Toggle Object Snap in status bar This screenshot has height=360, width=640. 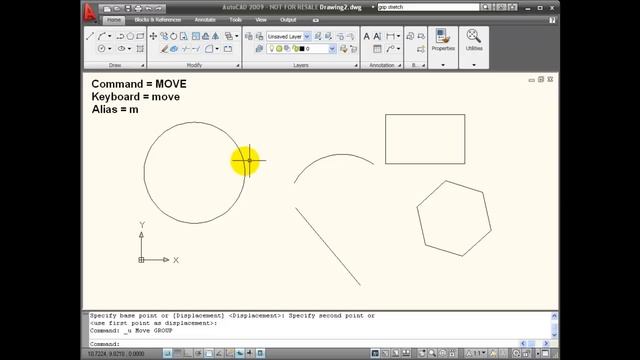click(209, 353)
